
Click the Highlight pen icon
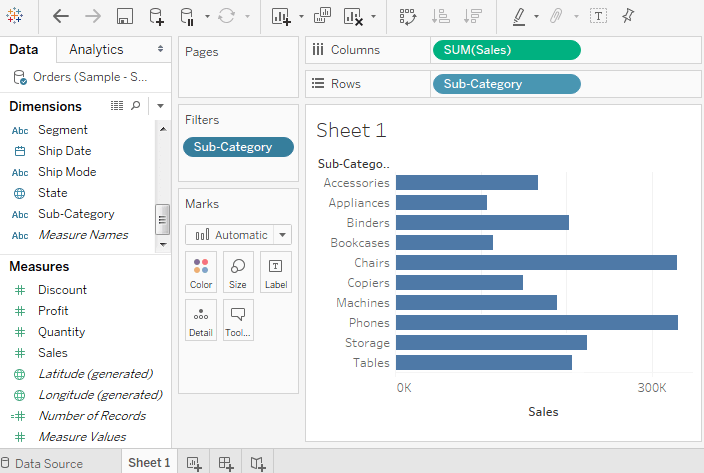[x=519, y=17]
